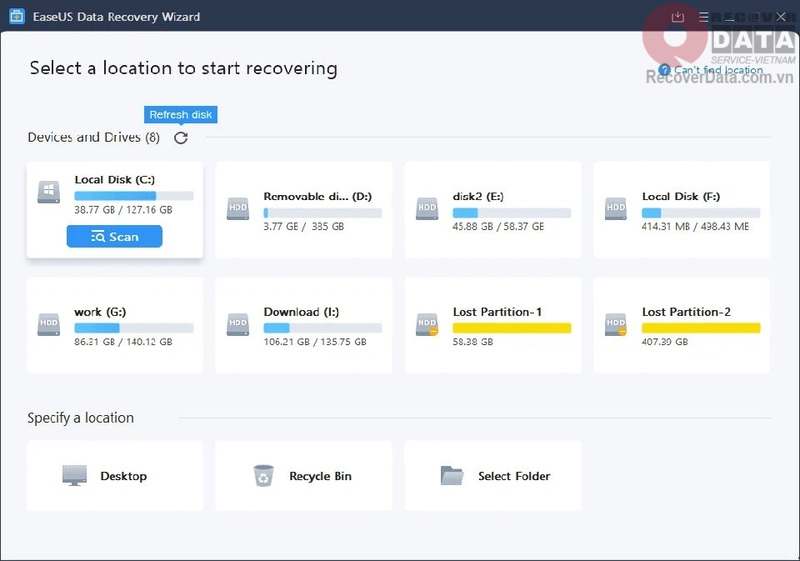
Task: Click the HDD icon of disk2 (E:)
Action: tap(427, 209)
